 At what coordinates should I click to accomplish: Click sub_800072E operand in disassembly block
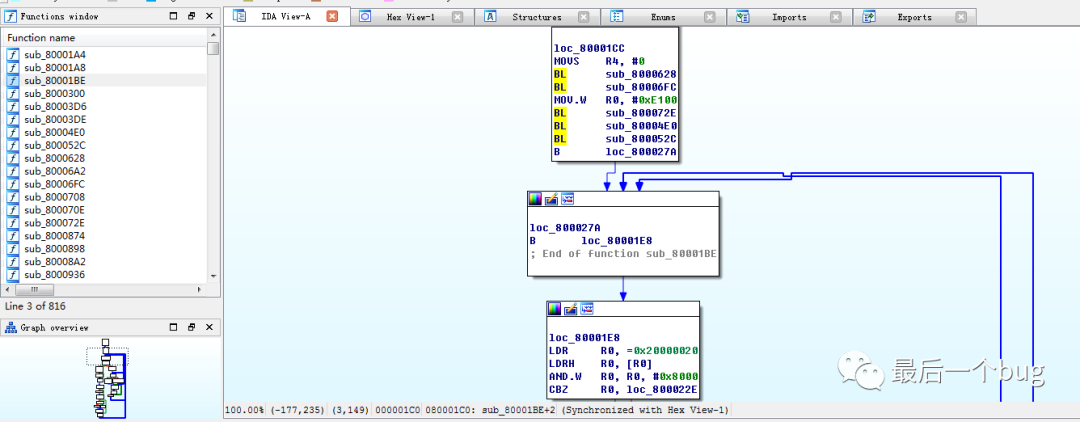coord(639,113)
